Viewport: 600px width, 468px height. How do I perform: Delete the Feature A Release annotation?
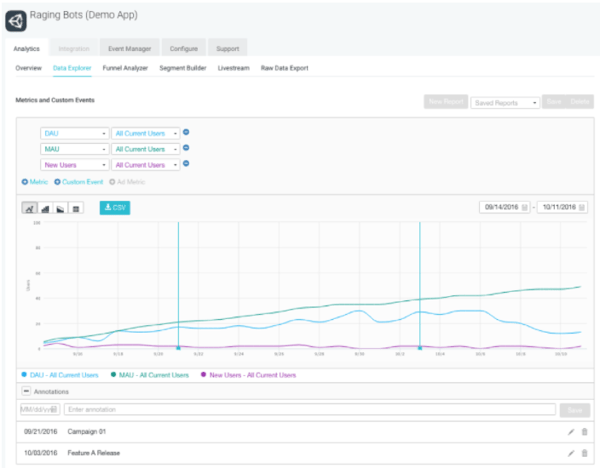584,453
